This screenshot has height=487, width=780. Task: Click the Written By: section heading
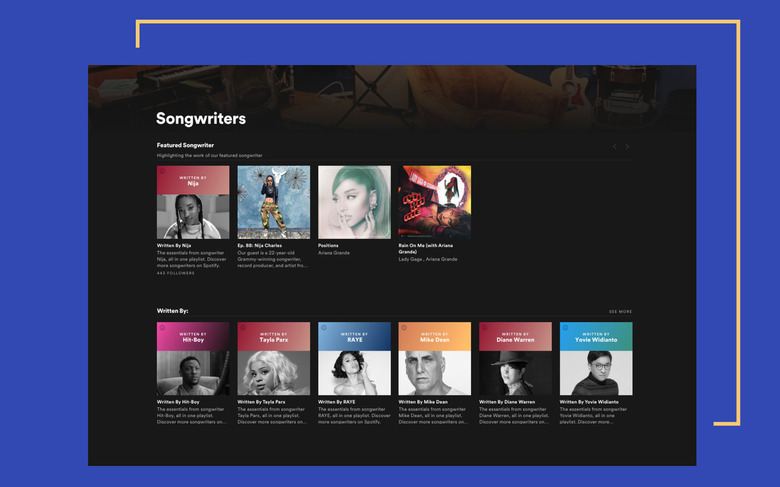[172, 311]
